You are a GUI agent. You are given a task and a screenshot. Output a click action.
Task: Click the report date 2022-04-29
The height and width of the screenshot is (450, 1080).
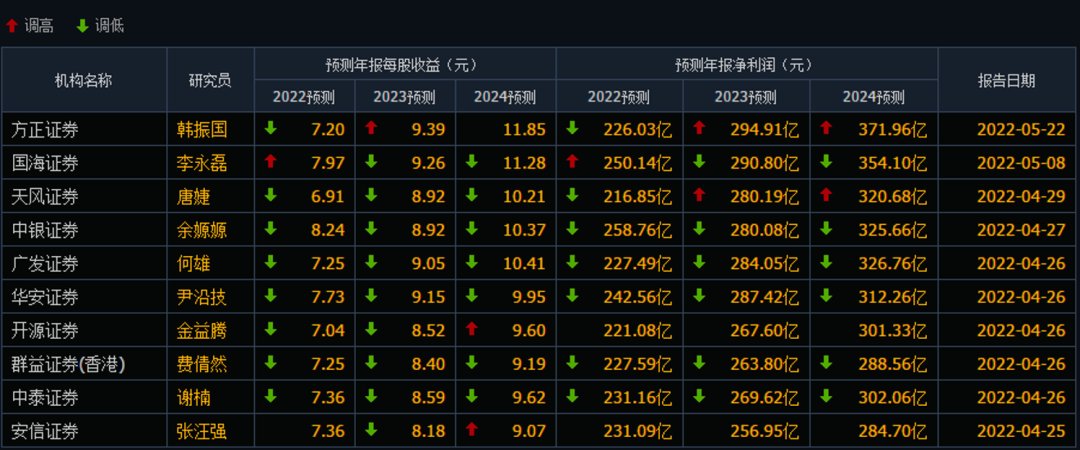pos(1021,196)
